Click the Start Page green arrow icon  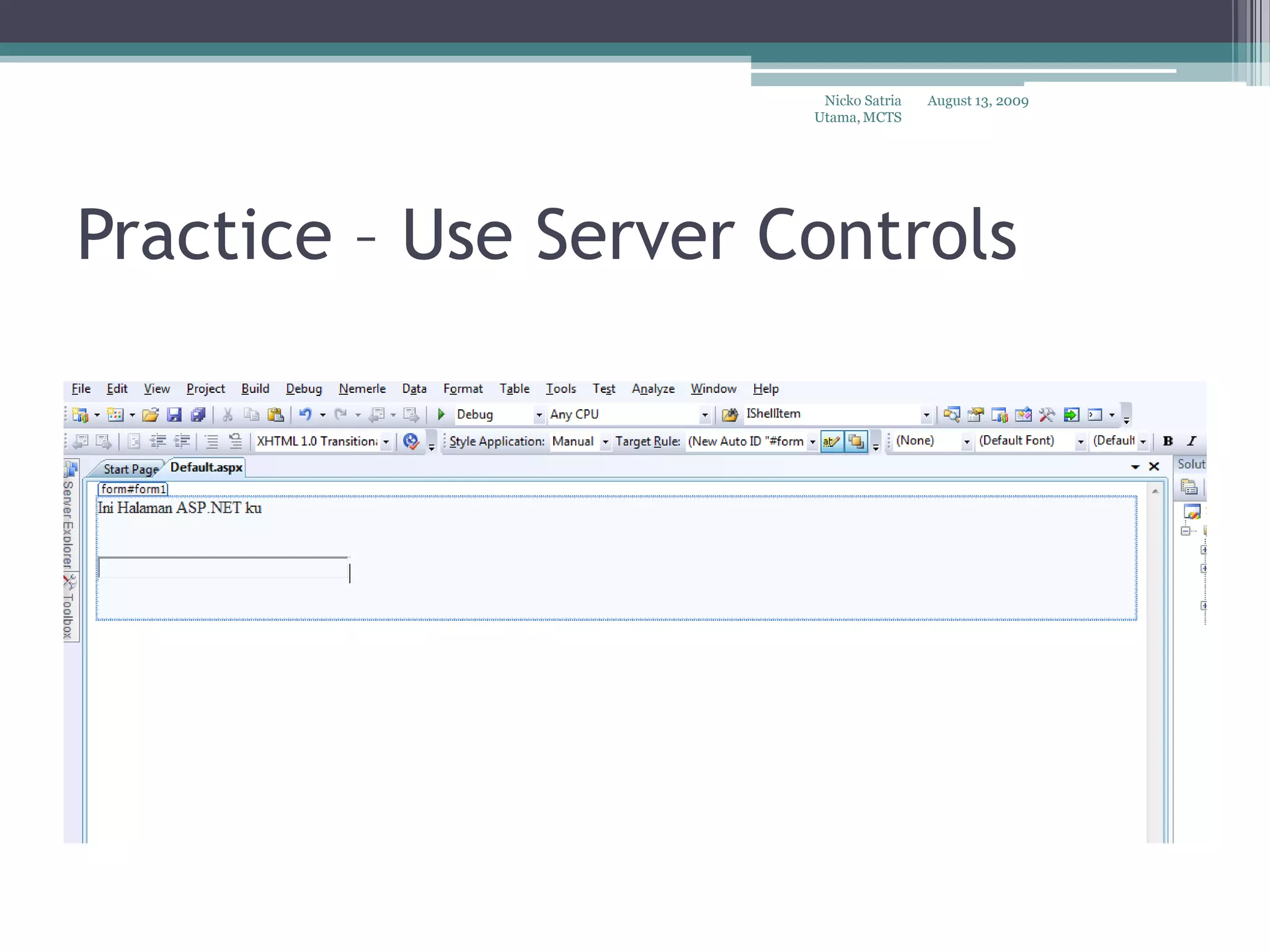(x=1071, y=415)
